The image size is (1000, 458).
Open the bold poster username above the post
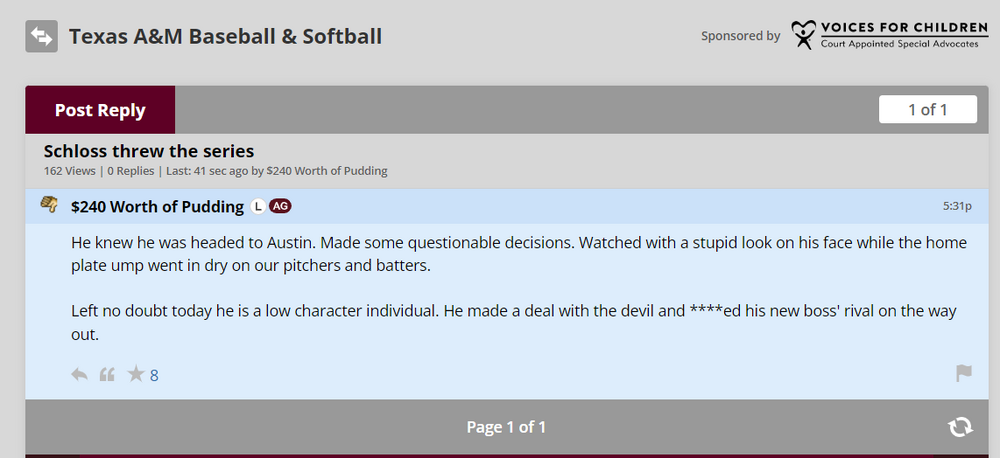157,207
